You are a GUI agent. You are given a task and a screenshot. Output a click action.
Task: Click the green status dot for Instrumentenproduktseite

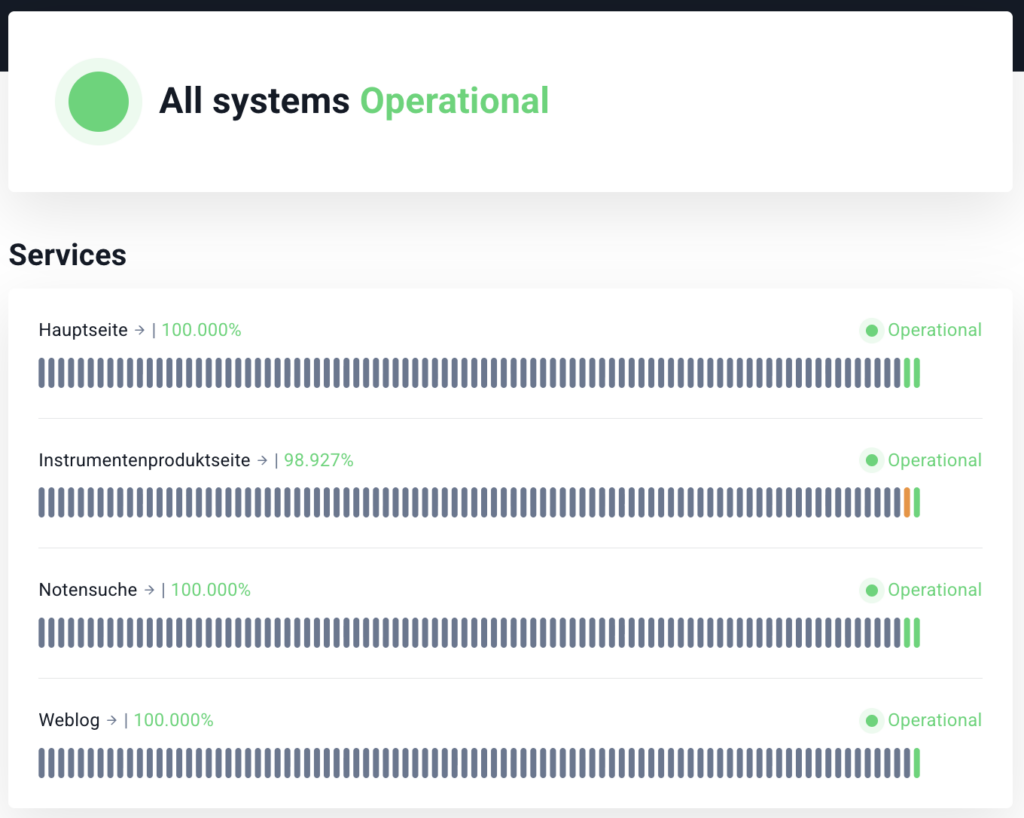pyautogui.click(x=871, y=460)
